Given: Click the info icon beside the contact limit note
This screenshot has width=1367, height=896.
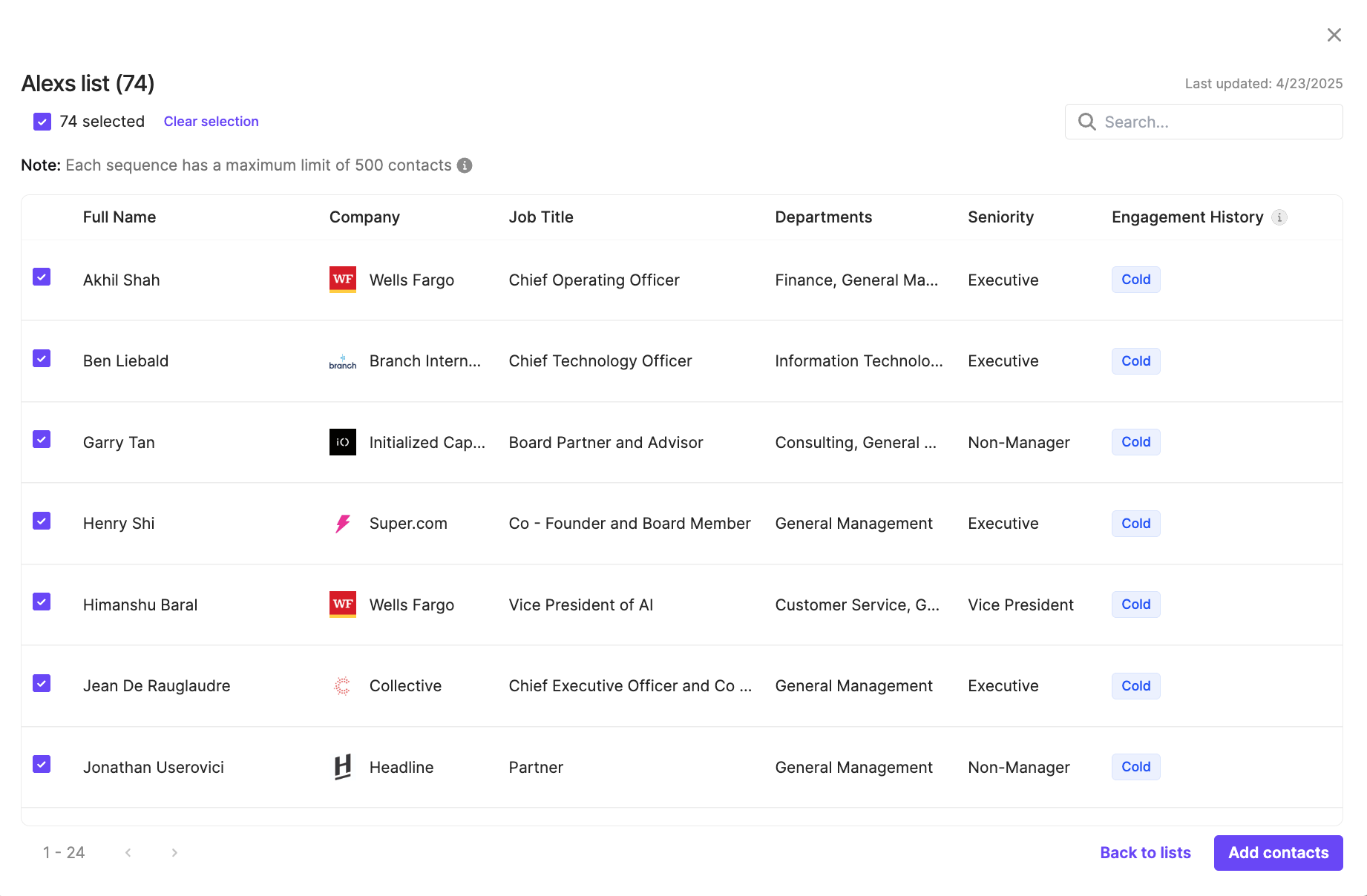Looking at the screenshot, I should pyautogui.click(x=465, y=165).
